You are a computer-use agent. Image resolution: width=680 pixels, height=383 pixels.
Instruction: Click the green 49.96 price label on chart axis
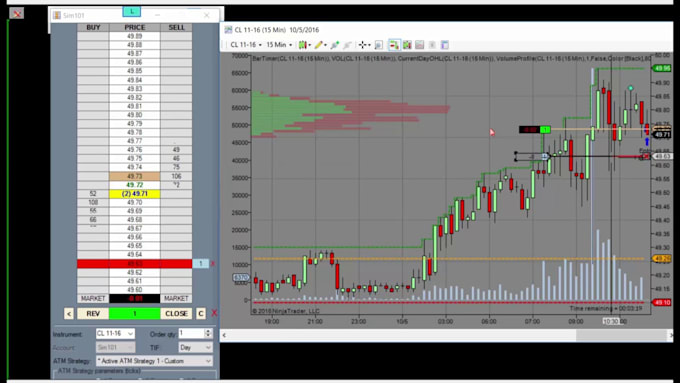coord(662,68)
